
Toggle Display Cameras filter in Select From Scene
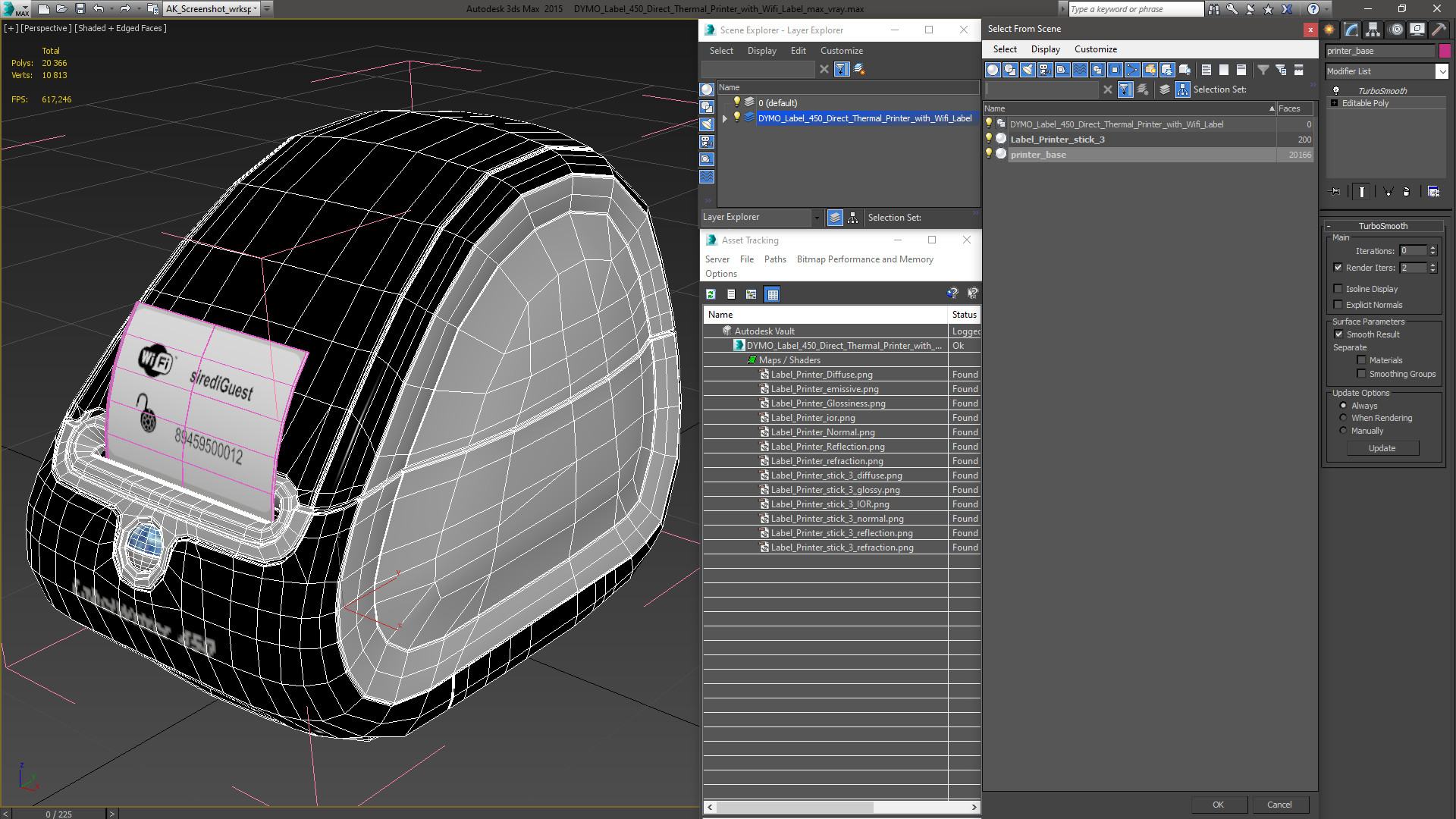pos(1045,70)
